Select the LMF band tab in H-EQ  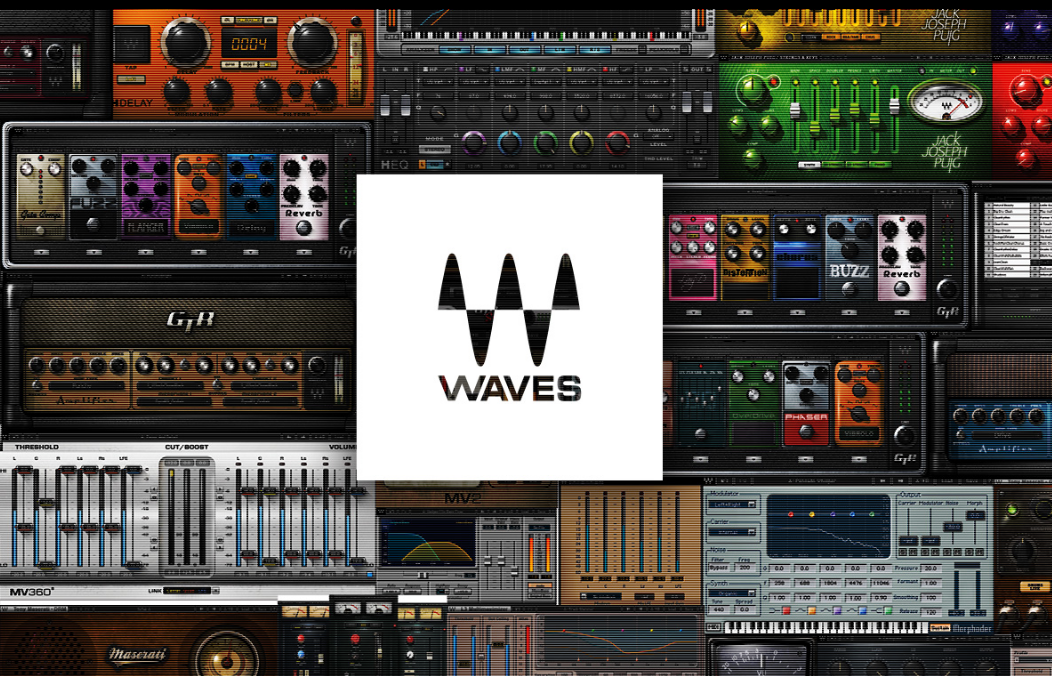(509, 69)
